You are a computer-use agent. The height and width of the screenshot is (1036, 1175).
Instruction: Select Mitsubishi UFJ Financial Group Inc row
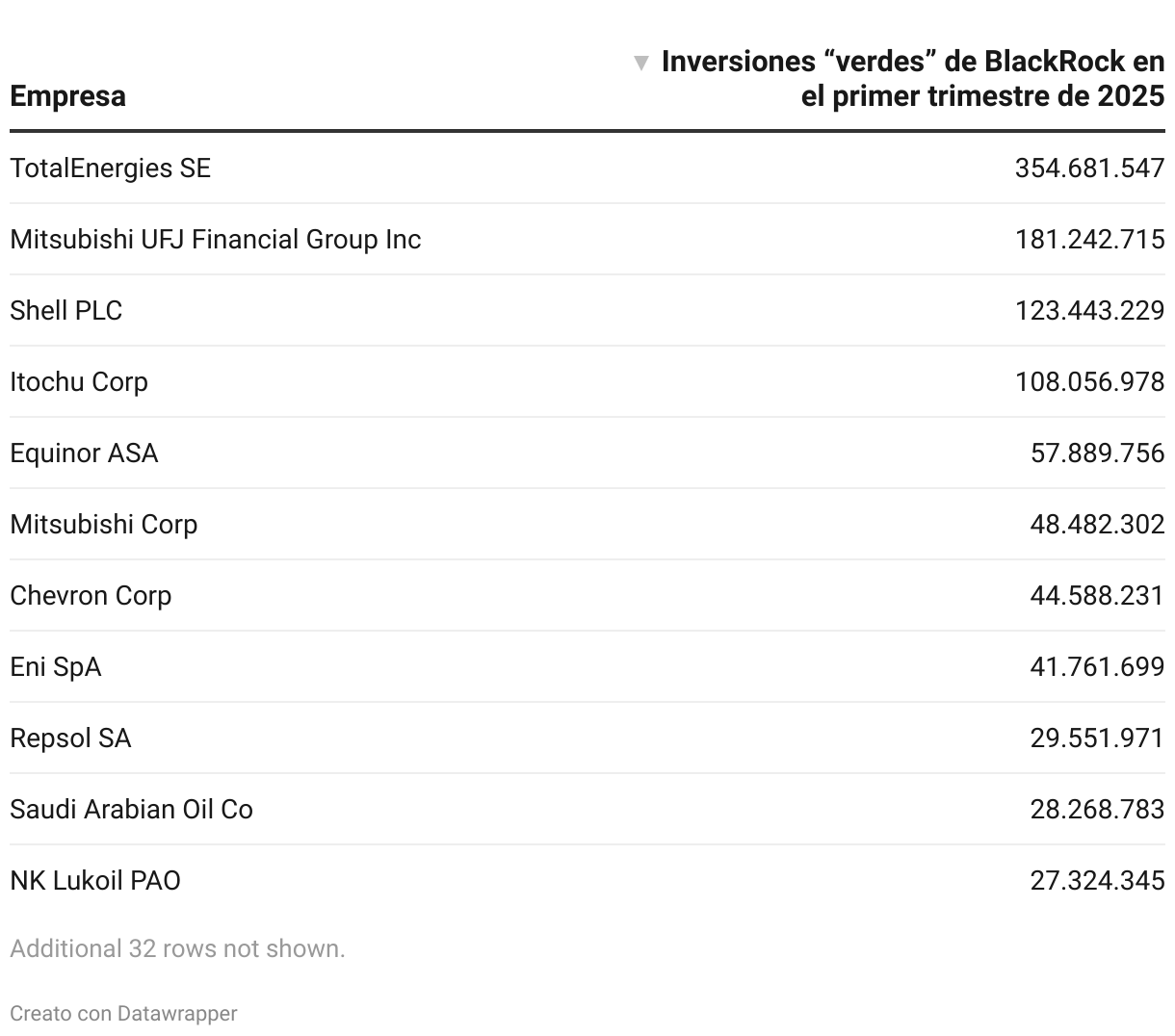point(587,239)
